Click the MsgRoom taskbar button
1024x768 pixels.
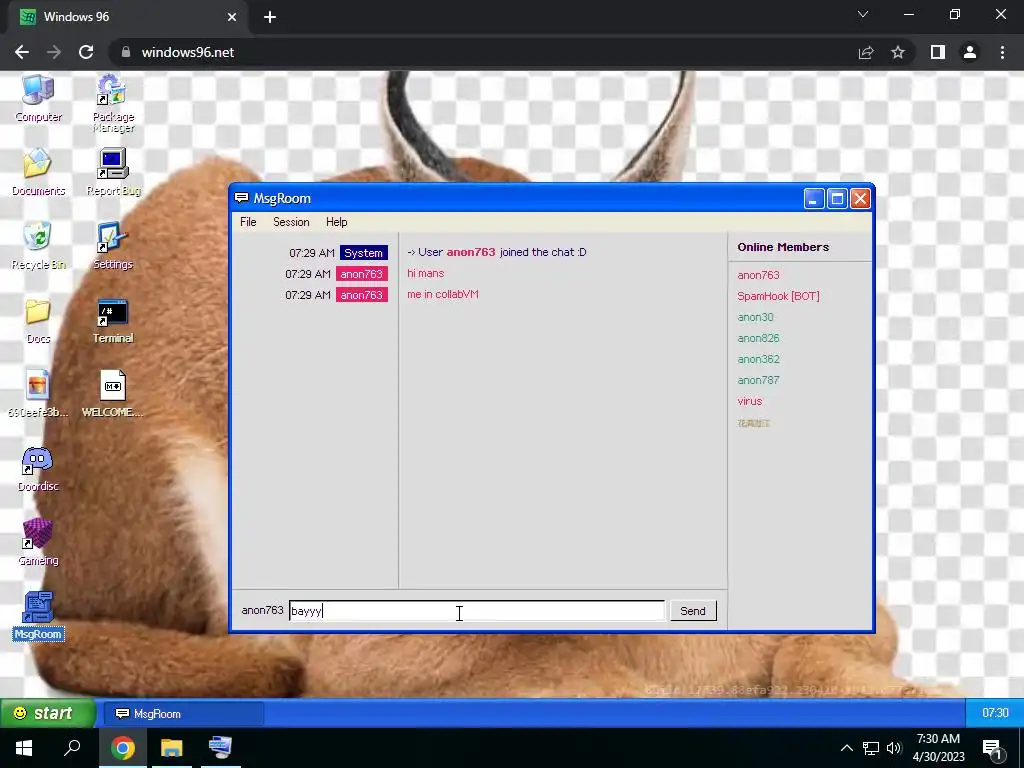click(184, 714)
